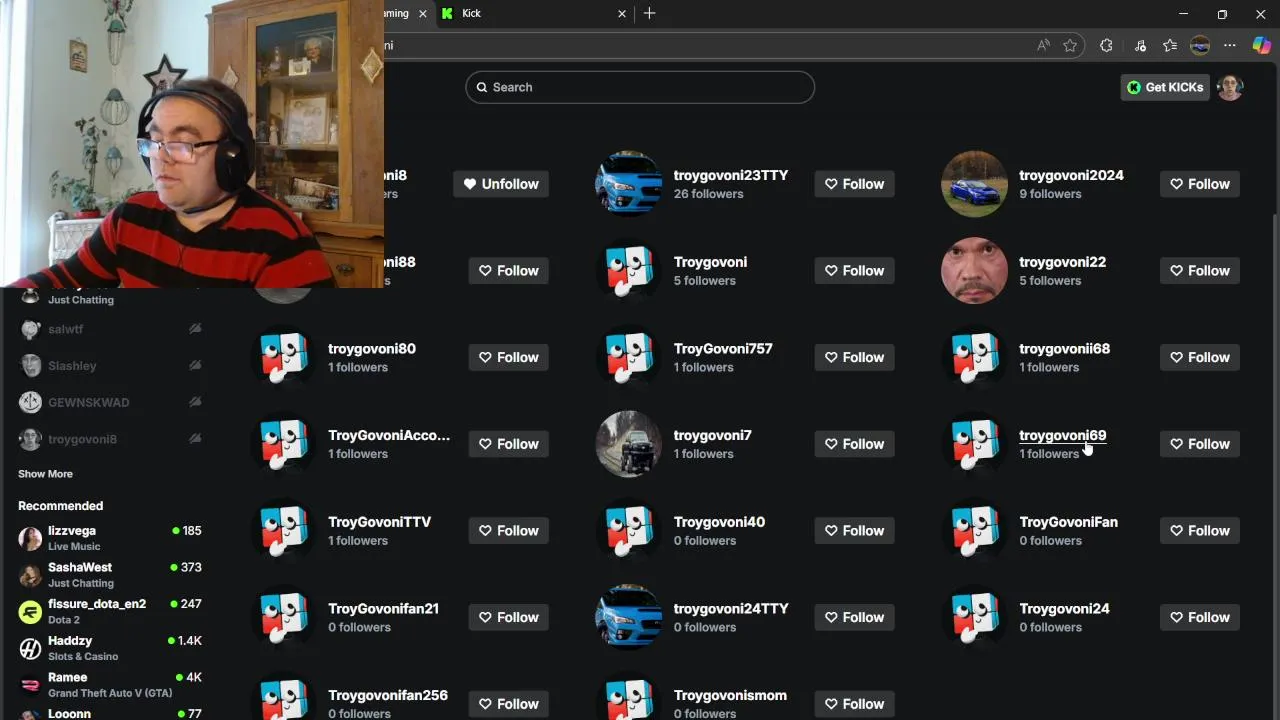Open a new browser tab
The image size is (1280, 720).
pos(649,13)
